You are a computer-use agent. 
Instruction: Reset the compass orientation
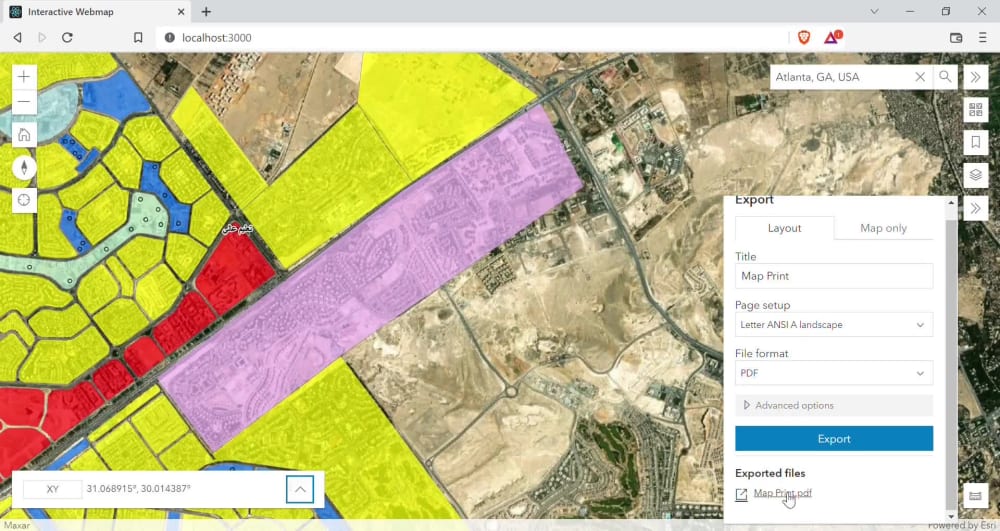[24, 167]
